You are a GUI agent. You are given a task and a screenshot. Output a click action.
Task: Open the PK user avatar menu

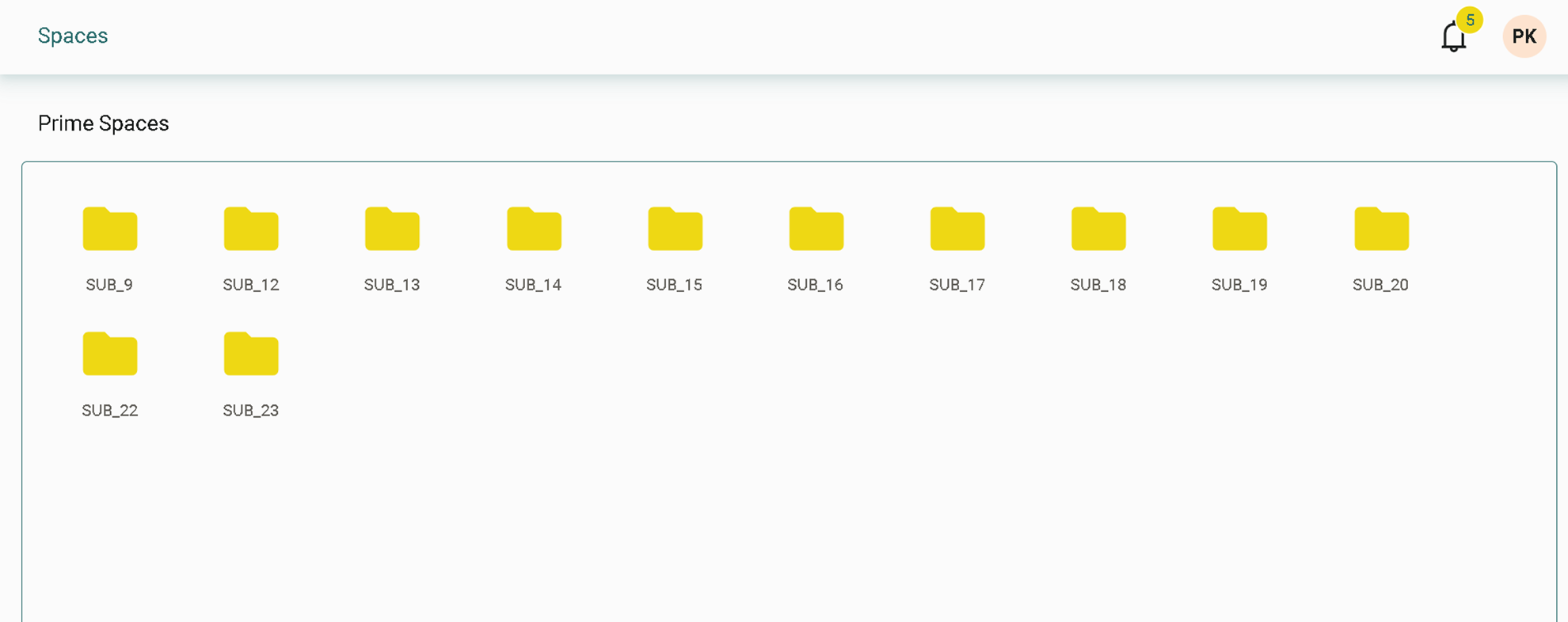[1524, 36]
